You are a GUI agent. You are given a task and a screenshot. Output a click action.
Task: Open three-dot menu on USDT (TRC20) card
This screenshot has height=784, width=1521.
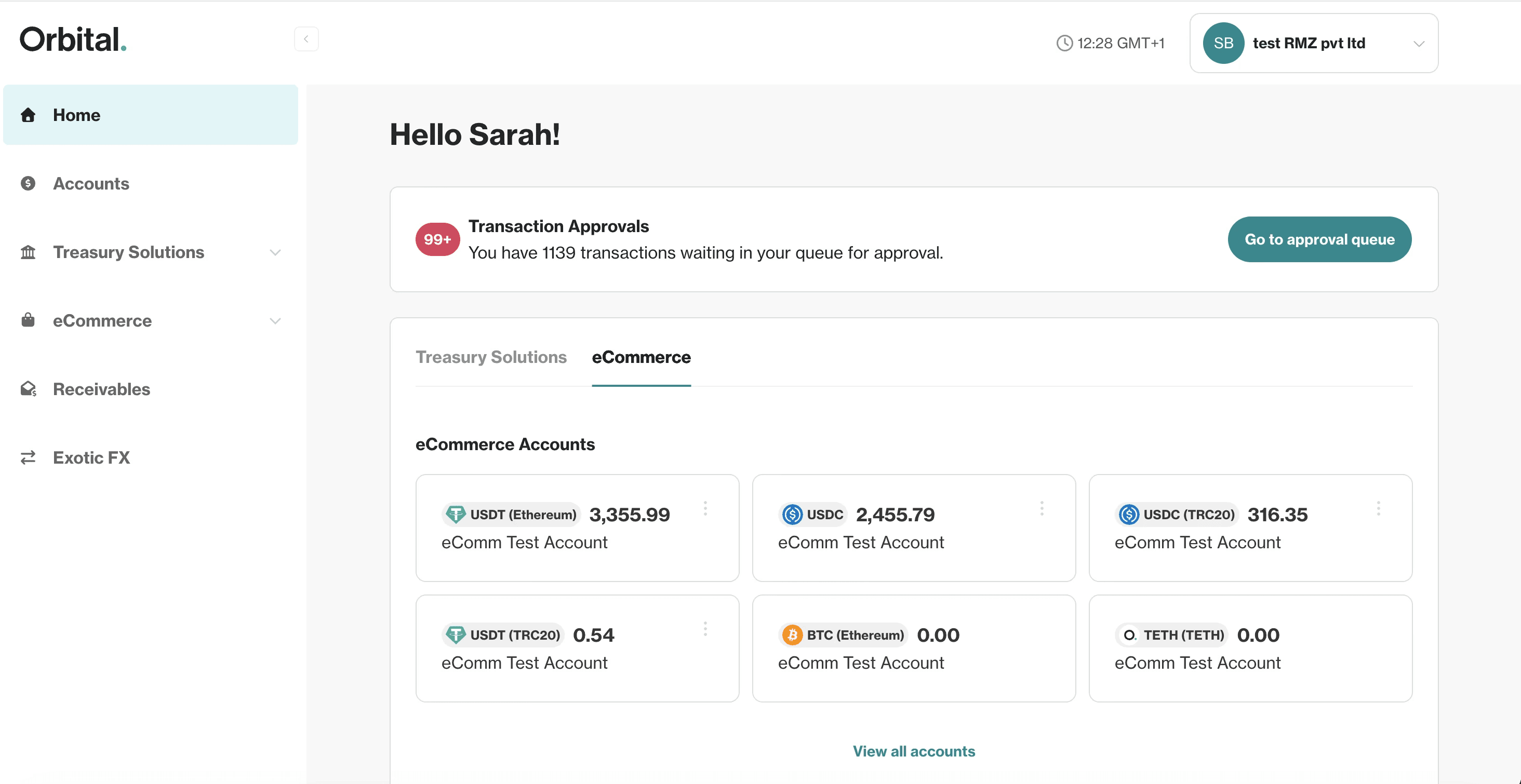pos(705,629)
